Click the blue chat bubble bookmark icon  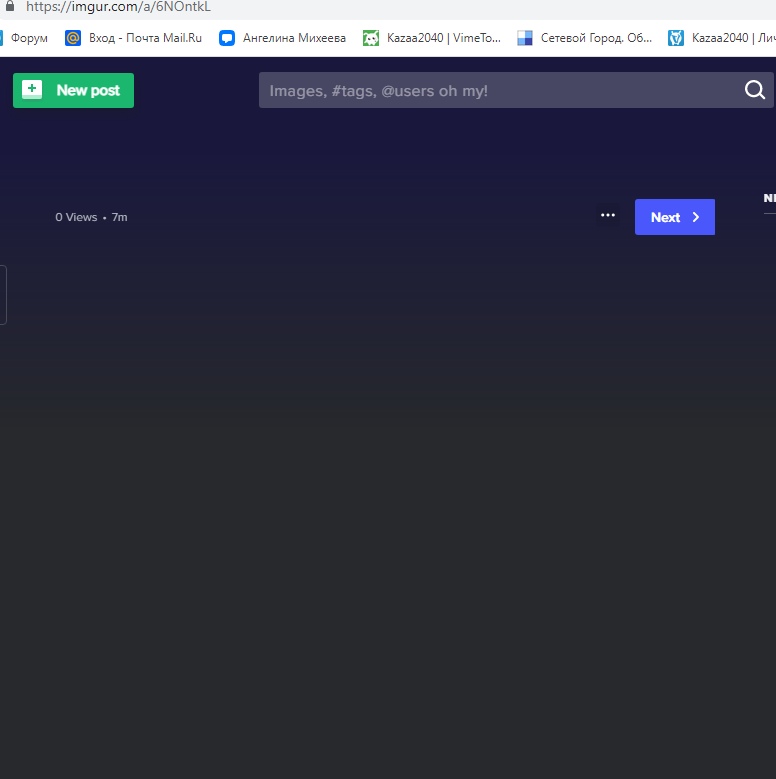click(x=227, y=38)
